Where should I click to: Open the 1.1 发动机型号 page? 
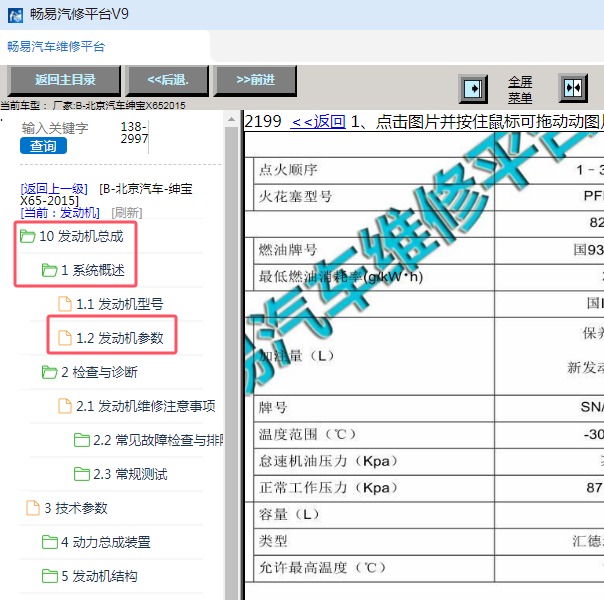point(119,304)
